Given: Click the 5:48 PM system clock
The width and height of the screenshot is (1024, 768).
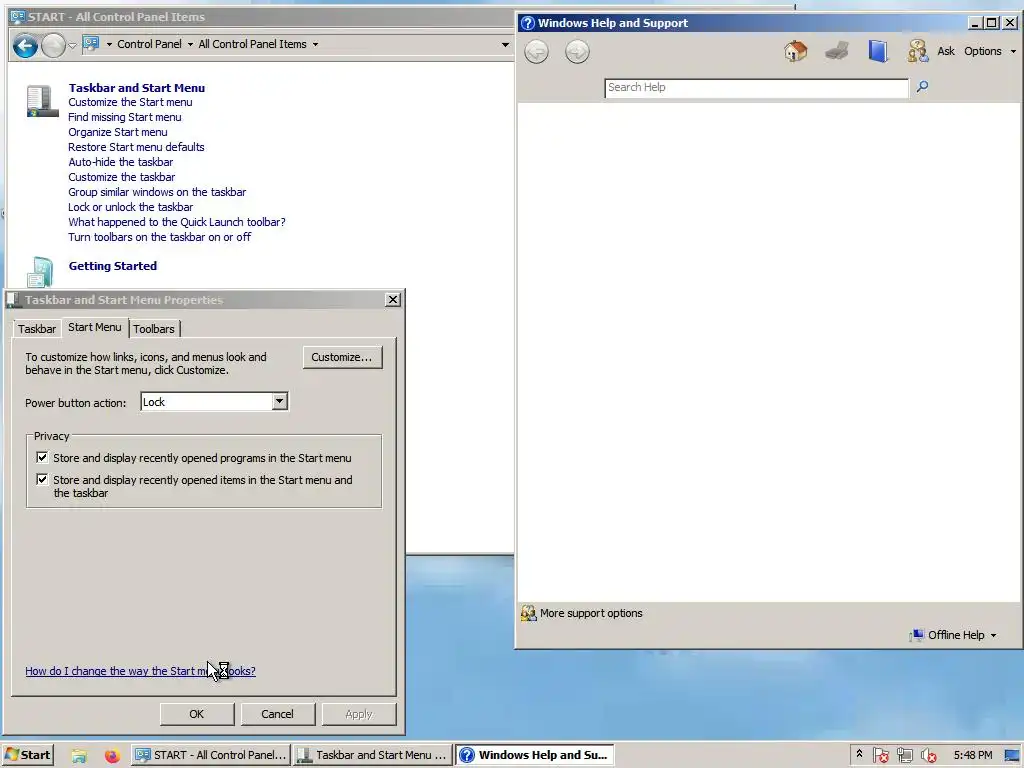Looking at the screenshot, I should point(972,755).
